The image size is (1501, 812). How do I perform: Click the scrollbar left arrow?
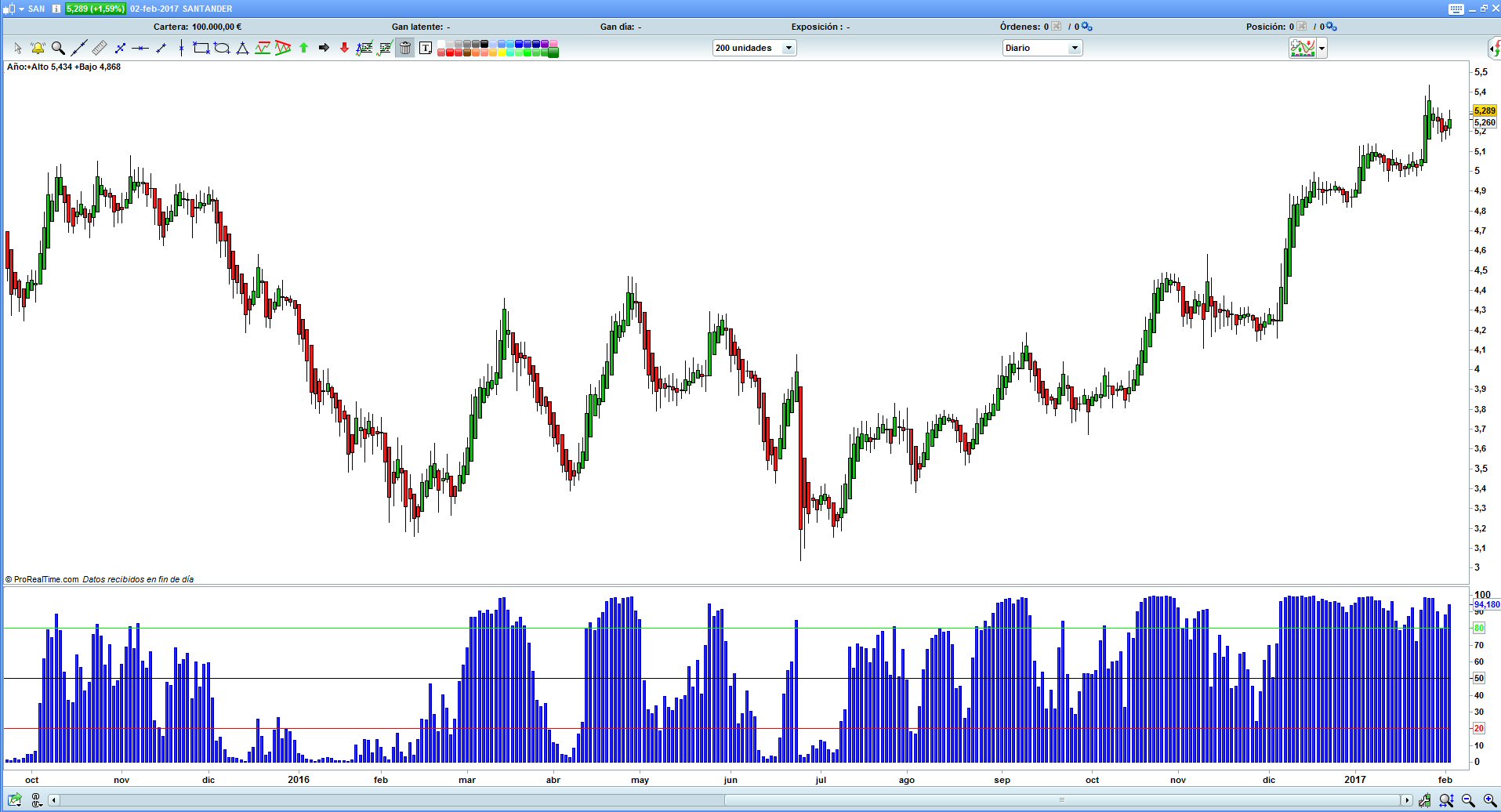54,800
